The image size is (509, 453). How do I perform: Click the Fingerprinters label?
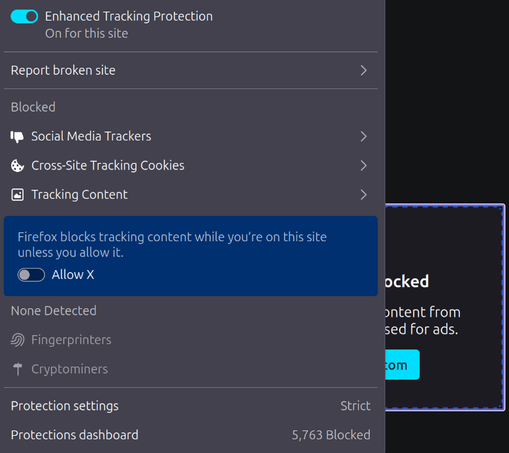[71, 340]
